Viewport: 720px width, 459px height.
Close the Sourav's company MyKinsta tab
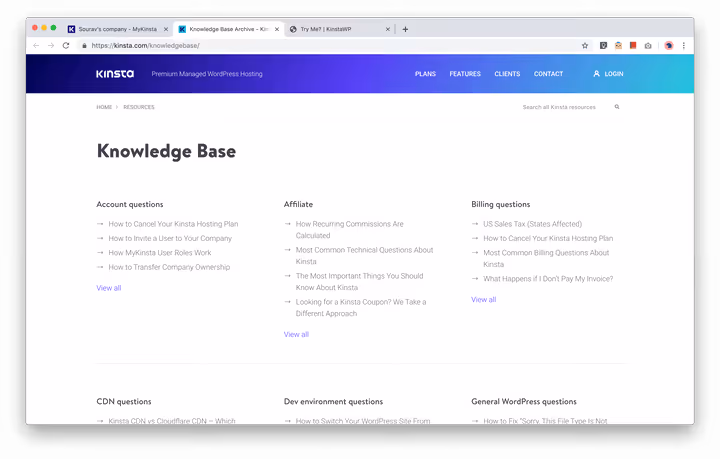coord(166,29)
